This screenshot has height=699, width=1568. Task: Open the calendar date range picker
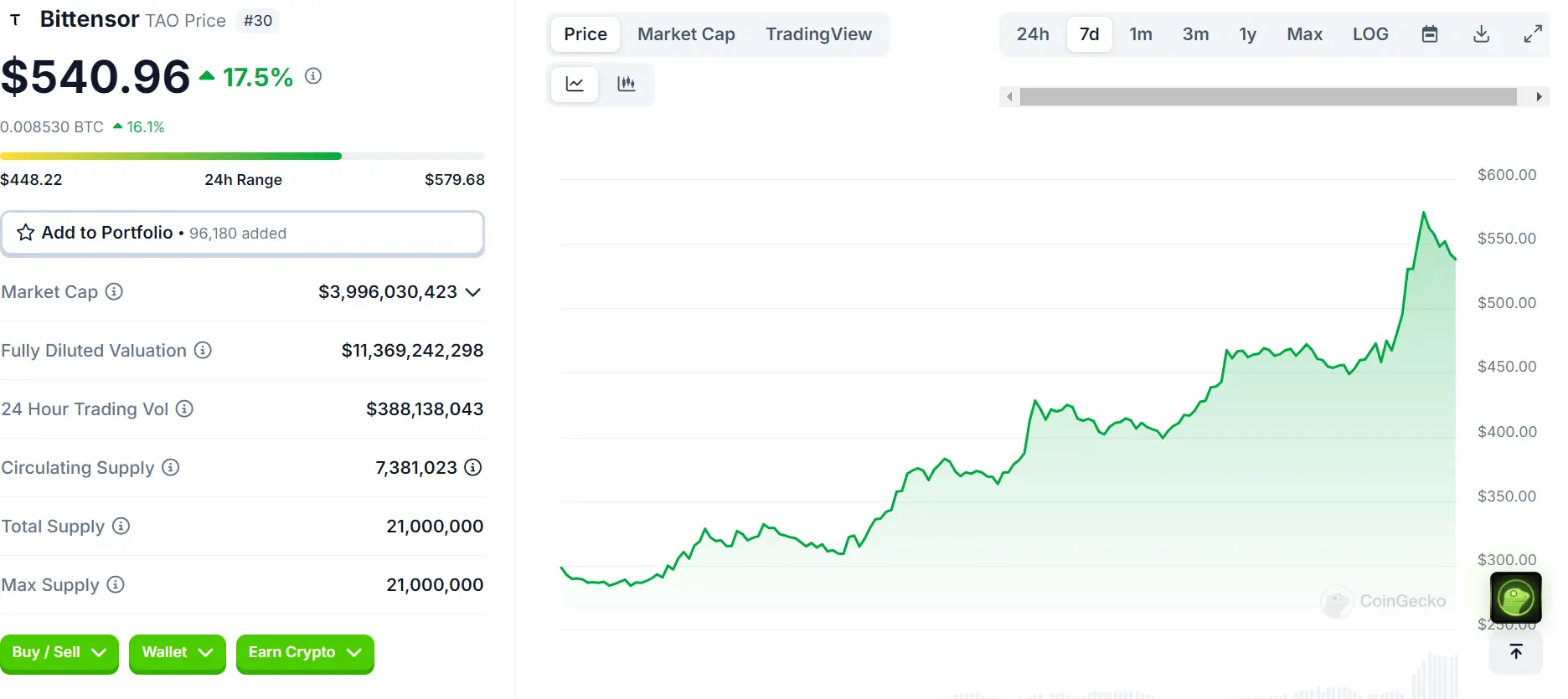pyautogui.click(x=1430, y=34)
